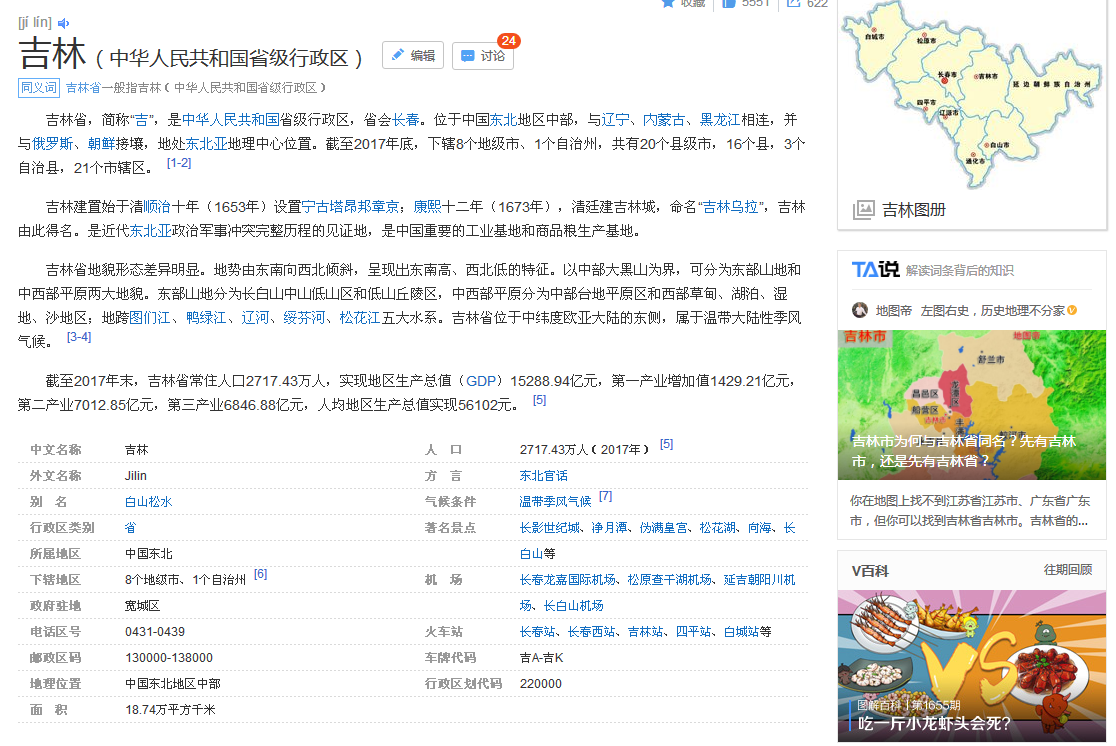Screen dimensions: 1116x746
Task: Click citation [6] beside 下辖地区
Action: coord(260,574)
